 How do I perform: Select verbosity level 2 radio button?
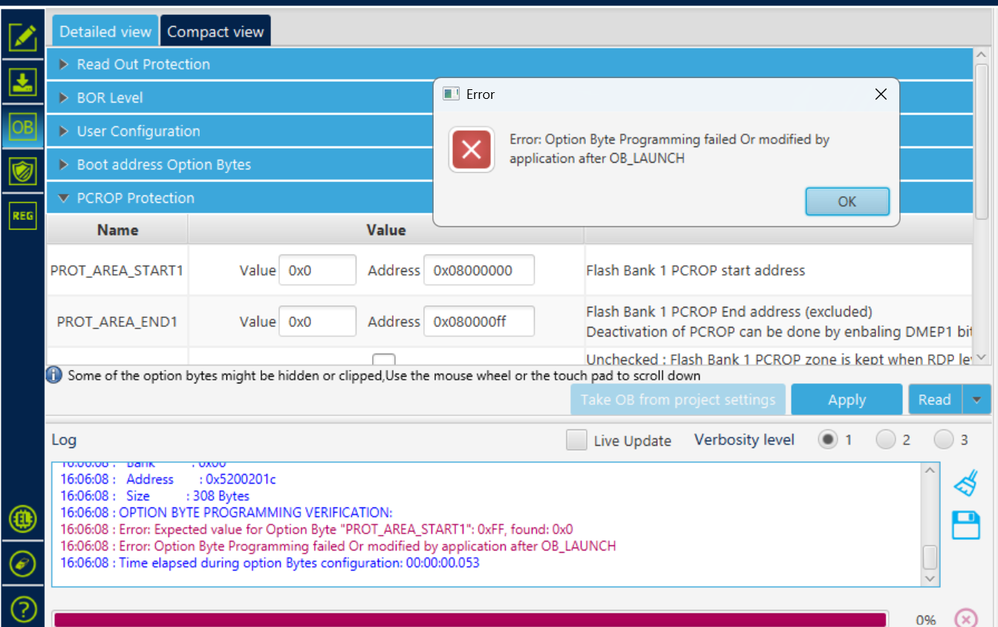[885, 439]
